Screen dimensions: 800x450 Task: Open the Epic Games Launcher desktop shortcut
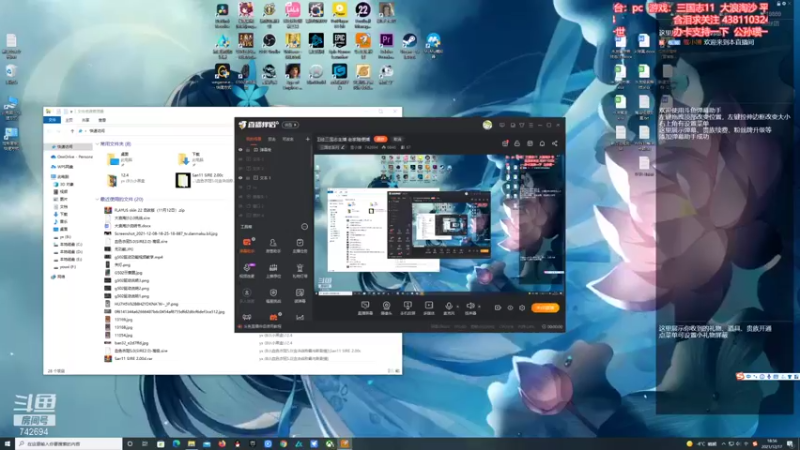tap(339, 41)
